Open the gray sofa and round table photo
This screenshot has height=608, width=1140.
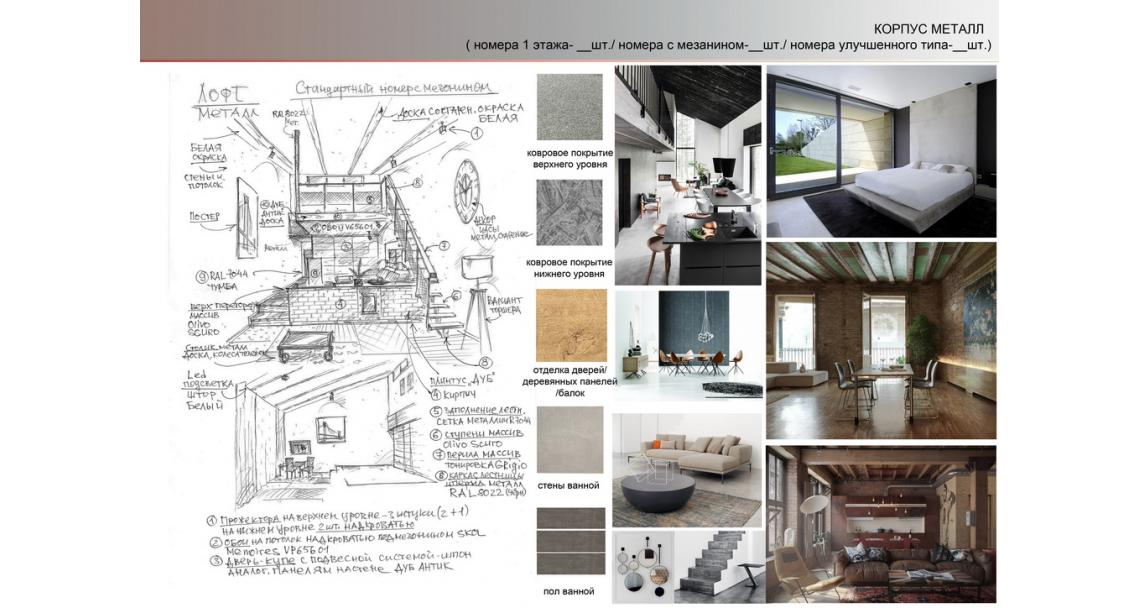(x=687, y=471)
